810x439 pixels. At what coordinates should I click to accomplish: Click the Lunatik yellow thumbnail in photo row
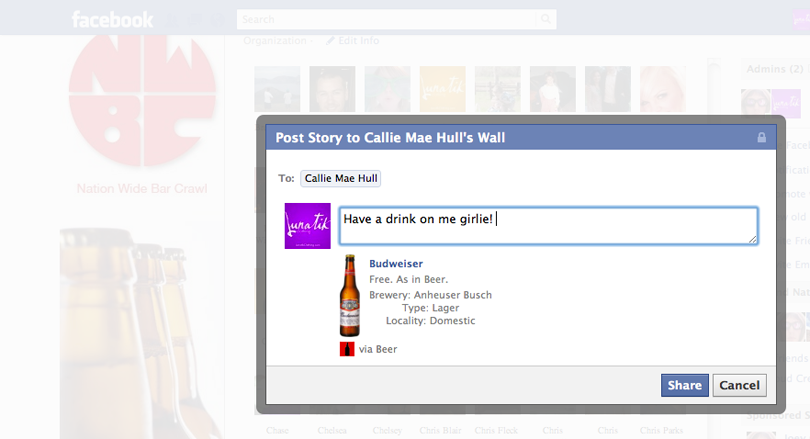point(443,89)
